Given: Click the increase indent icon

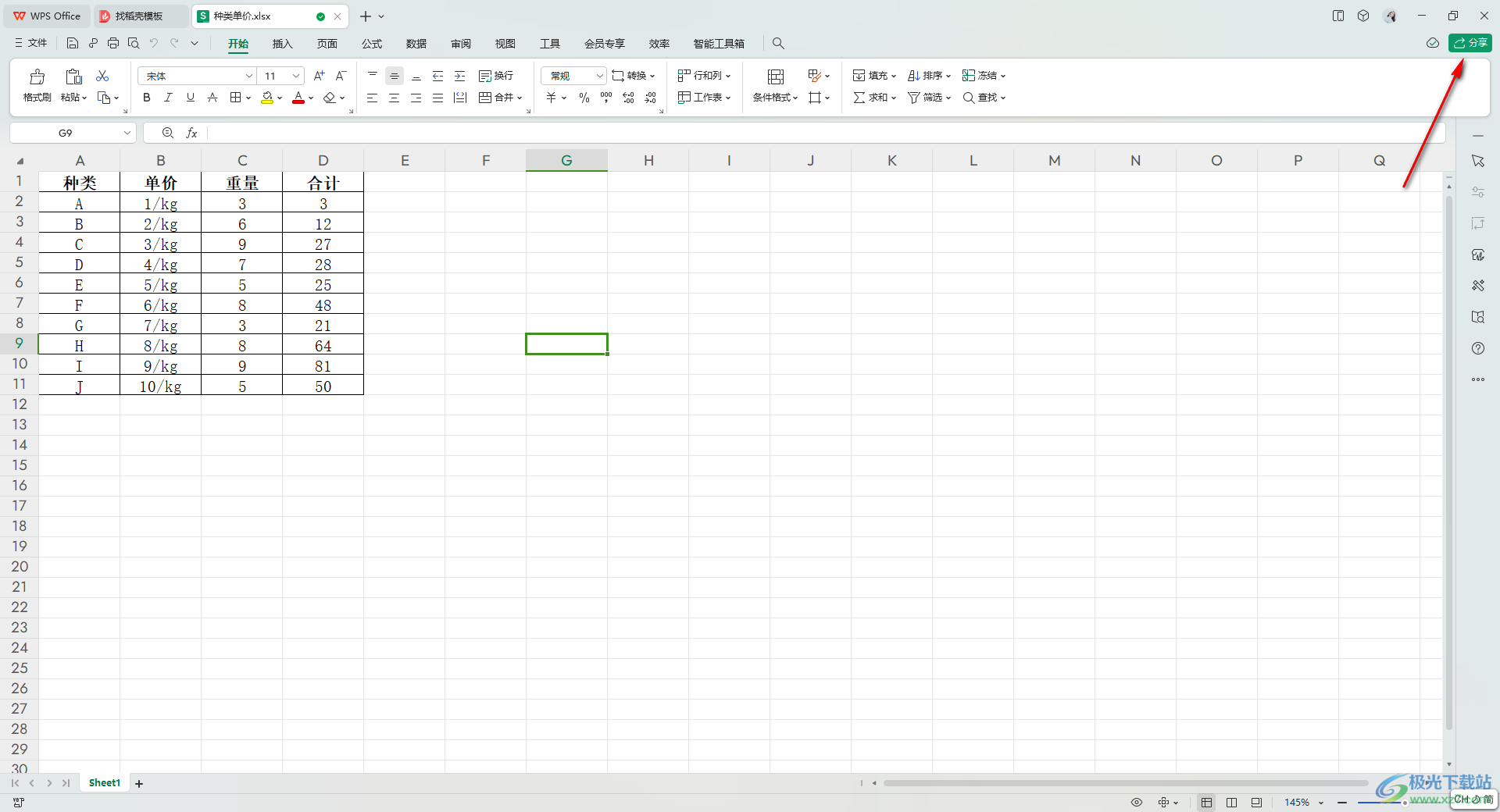Looking at the screenshot, I should [x=460, y=76].
